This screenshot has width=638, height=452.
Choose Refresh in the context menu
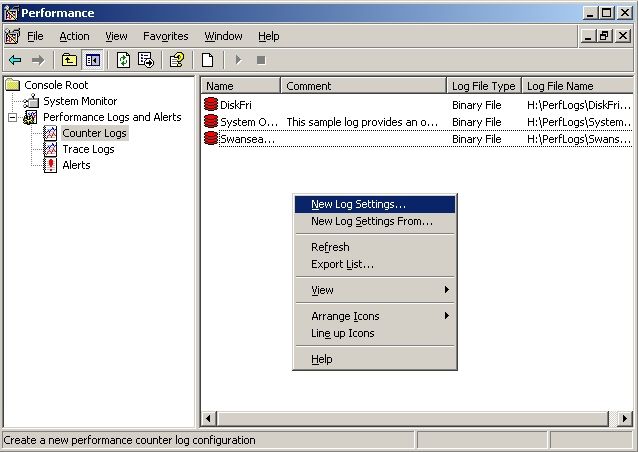375,247
